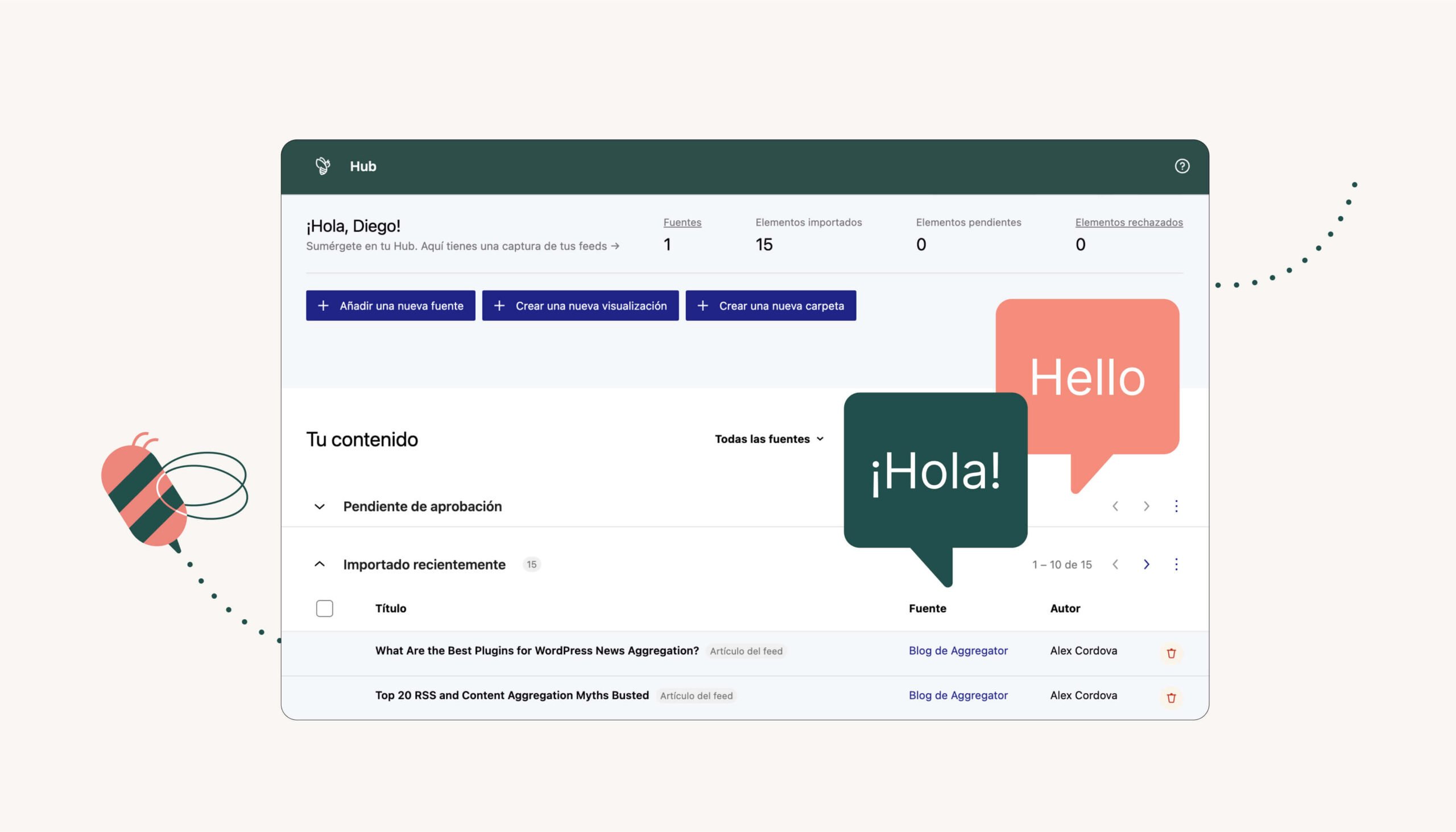Screen dimensions: 1456x832
Task: Expand the Pendiente de aprobación section
Action: [x=320, y=507]
